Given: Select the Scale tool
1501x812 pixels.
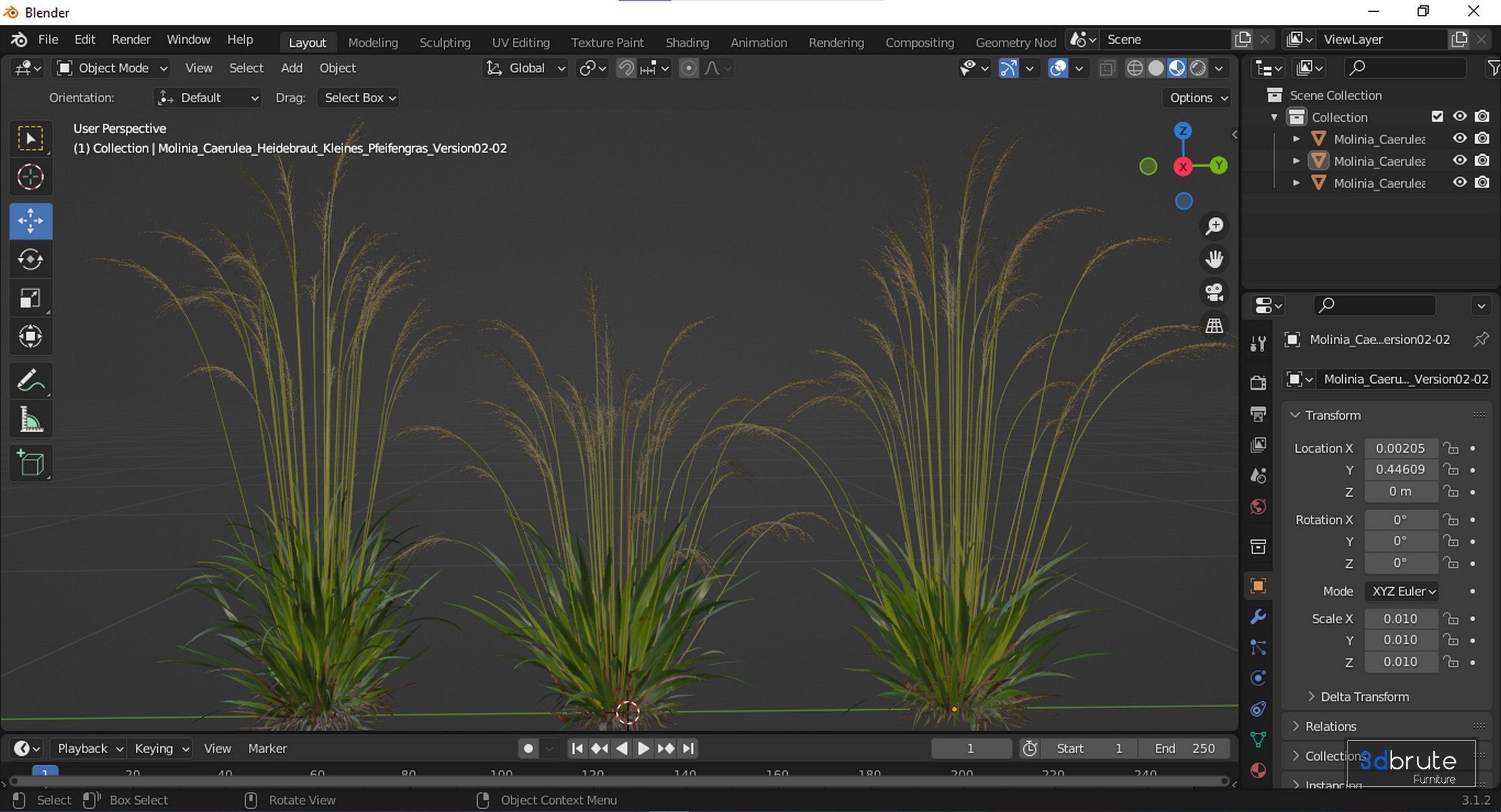Looking at the screenshot, I should 30,298.
